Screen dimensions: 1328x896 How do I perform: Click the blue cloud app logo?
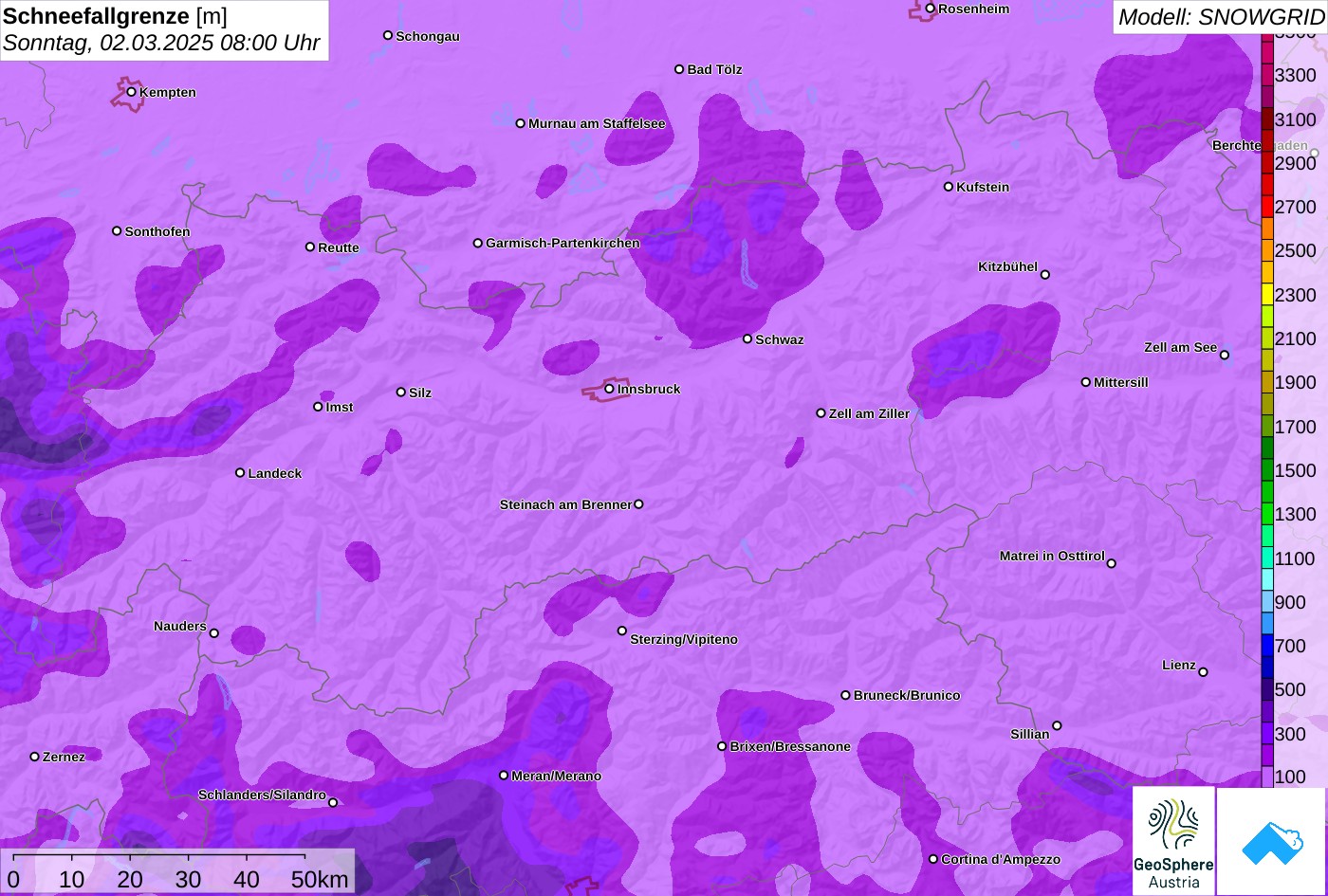coord(1272,841)
